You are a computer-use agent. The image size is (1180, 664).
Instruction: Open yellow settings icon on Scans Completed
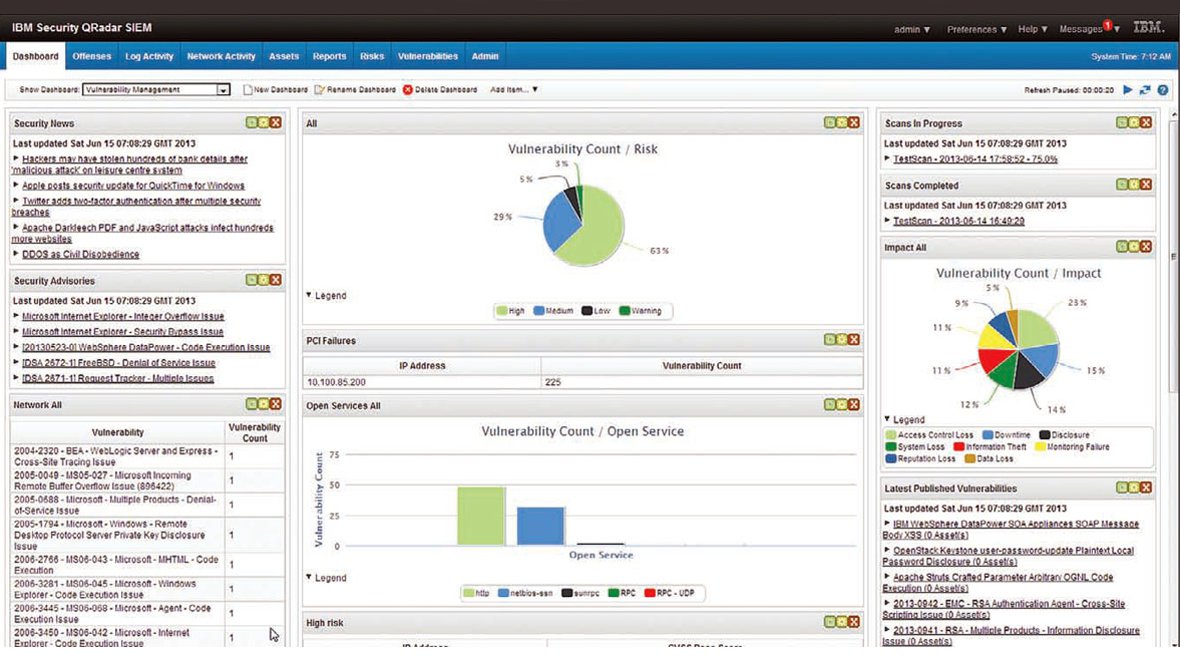(x=1133, y=184)
